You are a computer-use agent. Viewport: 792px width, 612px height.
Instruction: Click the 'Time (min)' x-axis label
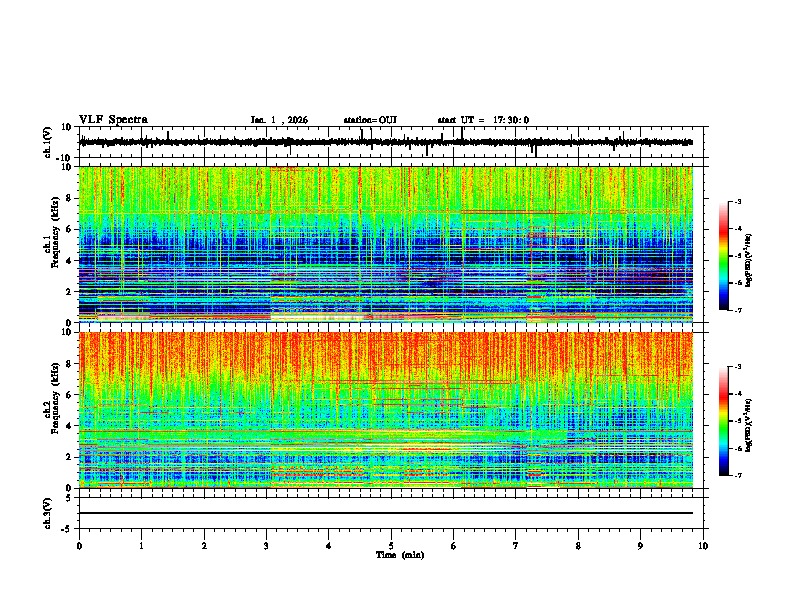[x=400, y=555]
